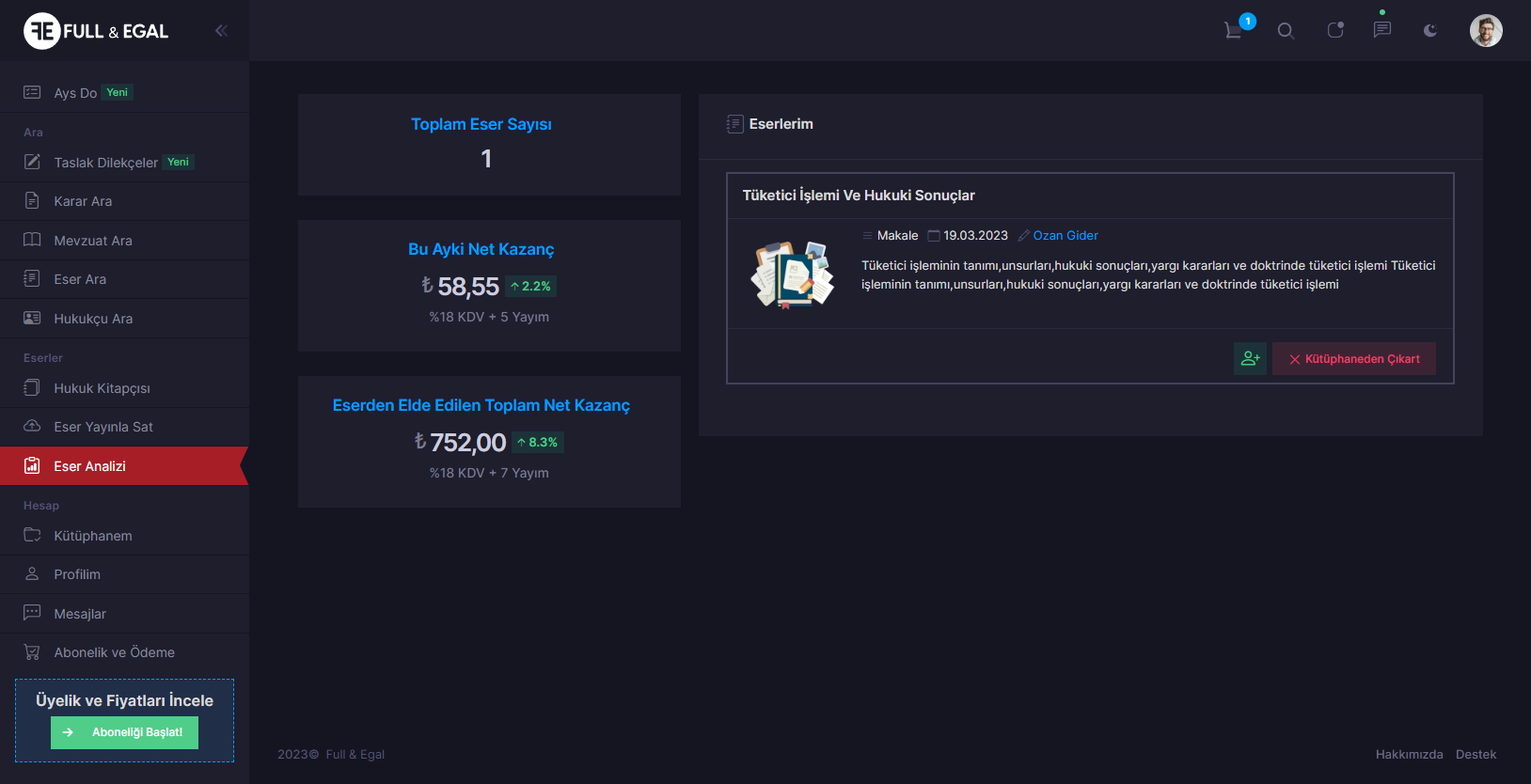The height and width of the screenshot is (784, 1531).
Task: Collapse the sidebar with double chevron
Action: [221, 31]
